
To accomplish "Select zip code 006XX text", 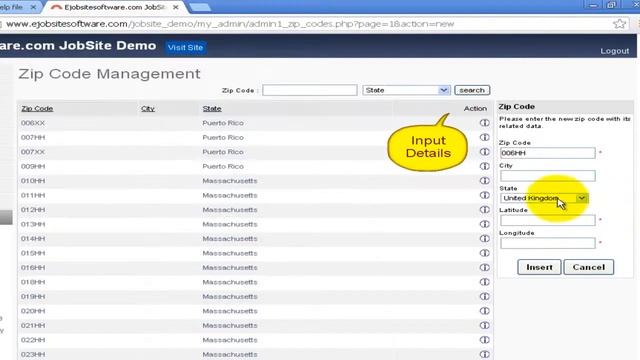I will [x=33, y=123].
